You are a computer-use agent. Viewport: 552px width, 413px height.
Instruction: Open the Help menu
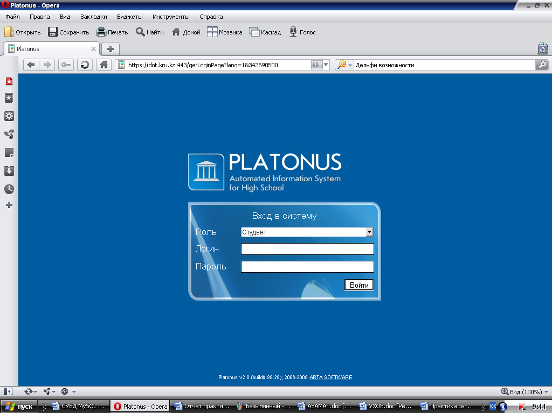point(211,17)
